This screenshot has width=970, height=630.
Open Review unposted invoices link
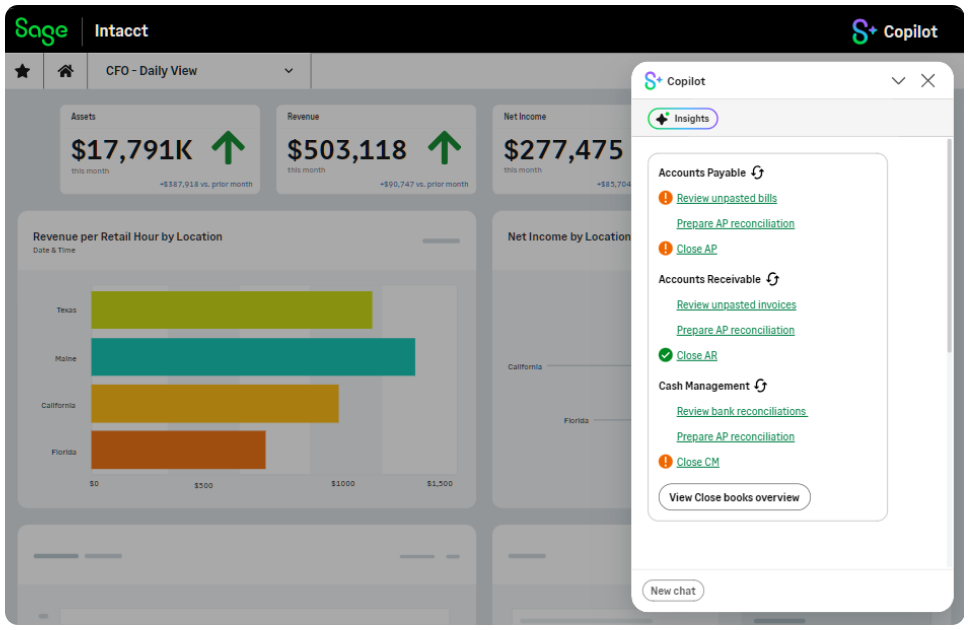click(x=736, y=304)
